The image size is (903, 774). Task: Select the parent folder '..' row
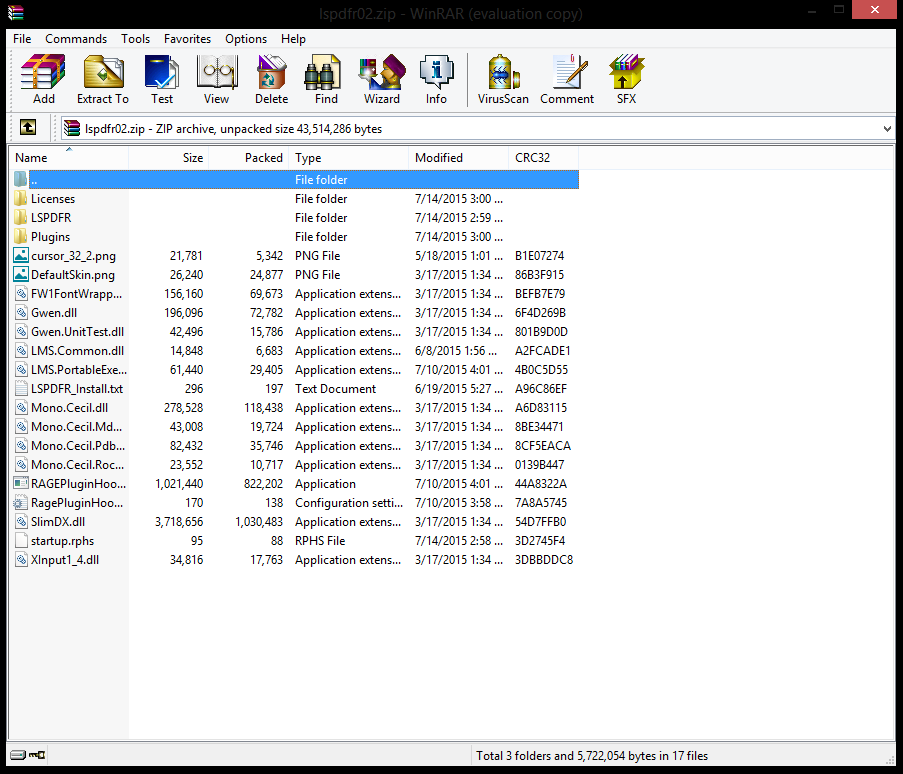(x=294, y=180)
